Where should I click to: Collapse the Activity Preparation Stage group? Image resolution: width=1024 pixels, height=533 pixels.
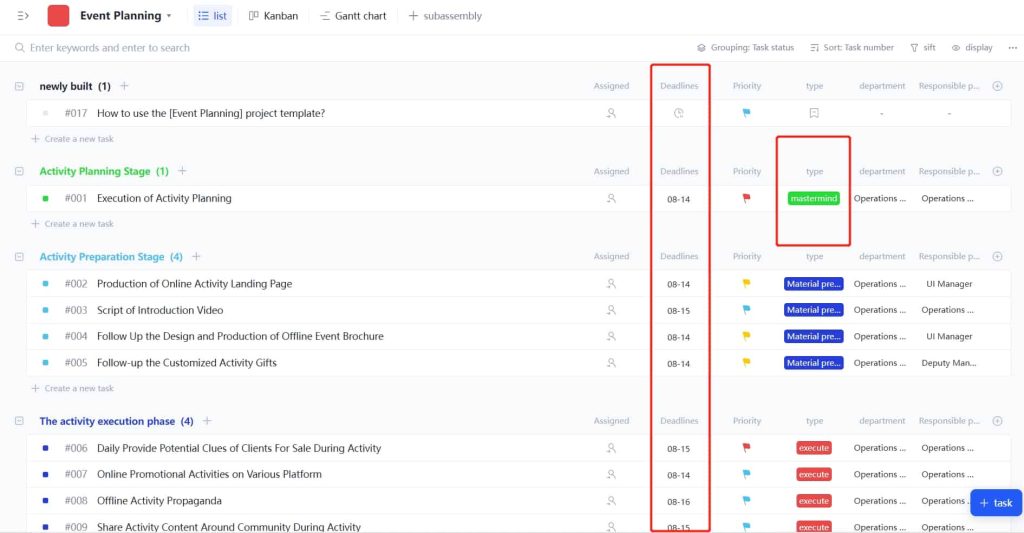(20, 257)
